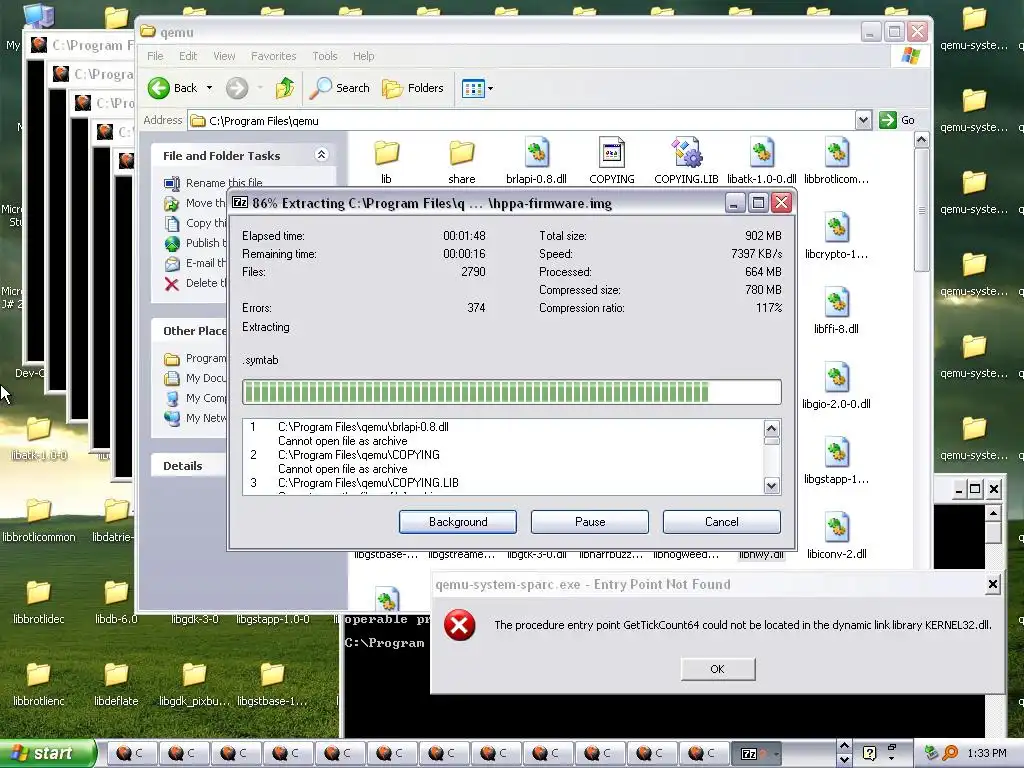
Task: Open the Edit menu
Action: [188, 56]
